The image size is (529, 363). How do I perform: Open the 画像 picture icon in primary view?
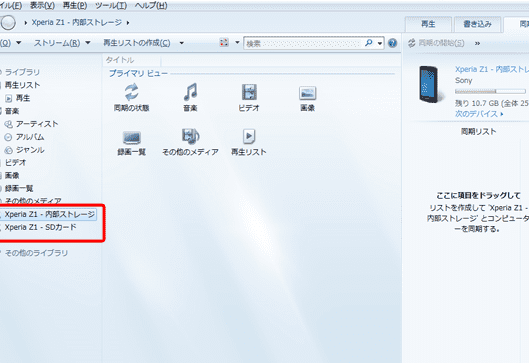click(307, 93)
